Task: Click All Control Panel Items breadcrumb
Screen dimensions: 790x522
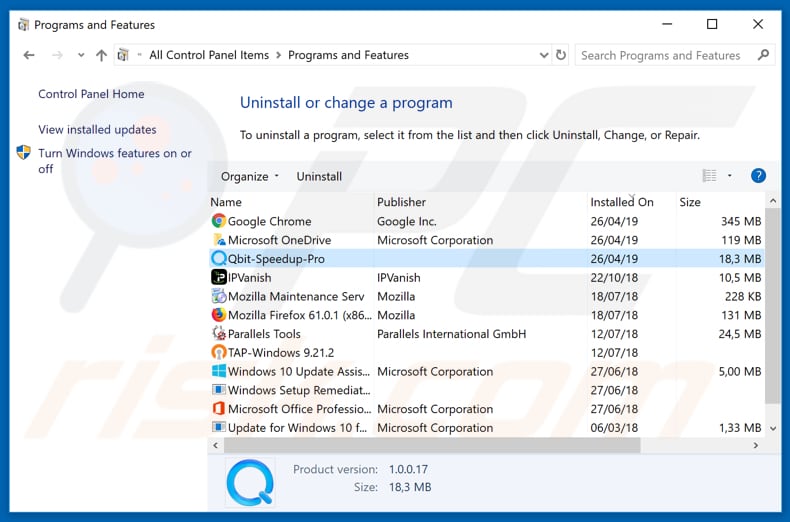Action: click(209, 55)
